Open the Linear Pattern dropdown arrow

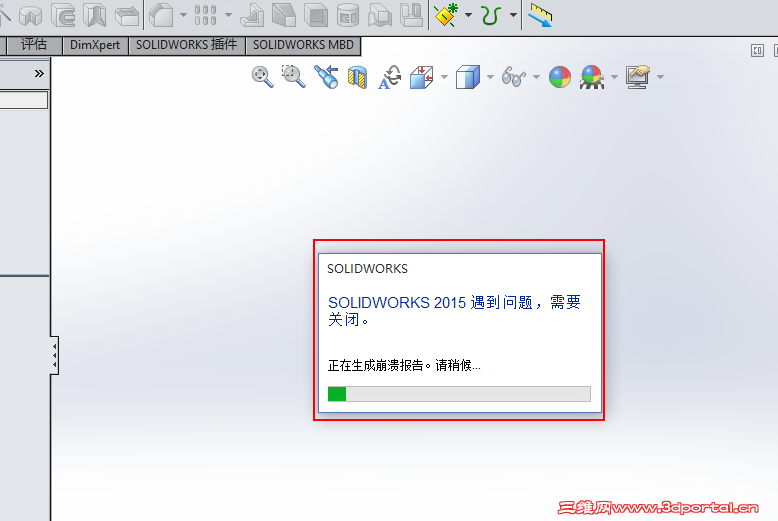(x=228, y=15)
